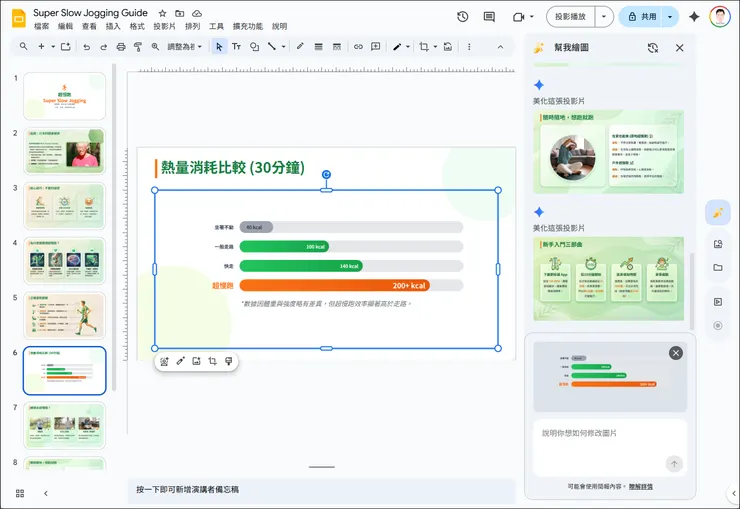740x509 pixels.
Task: Redo the last action
Action: pyautogui.click(x=103, y=47)
